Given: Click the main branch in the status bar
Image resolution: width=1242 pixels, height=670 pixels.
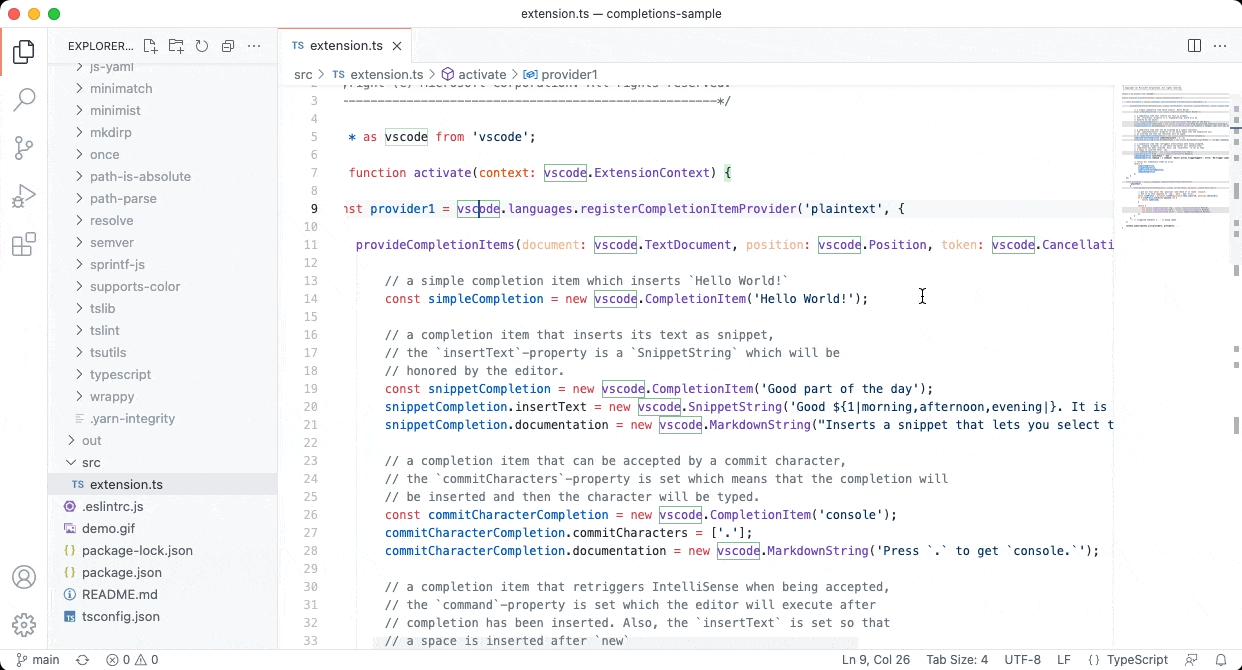Looking at the screenshot, I should point(37,659).
